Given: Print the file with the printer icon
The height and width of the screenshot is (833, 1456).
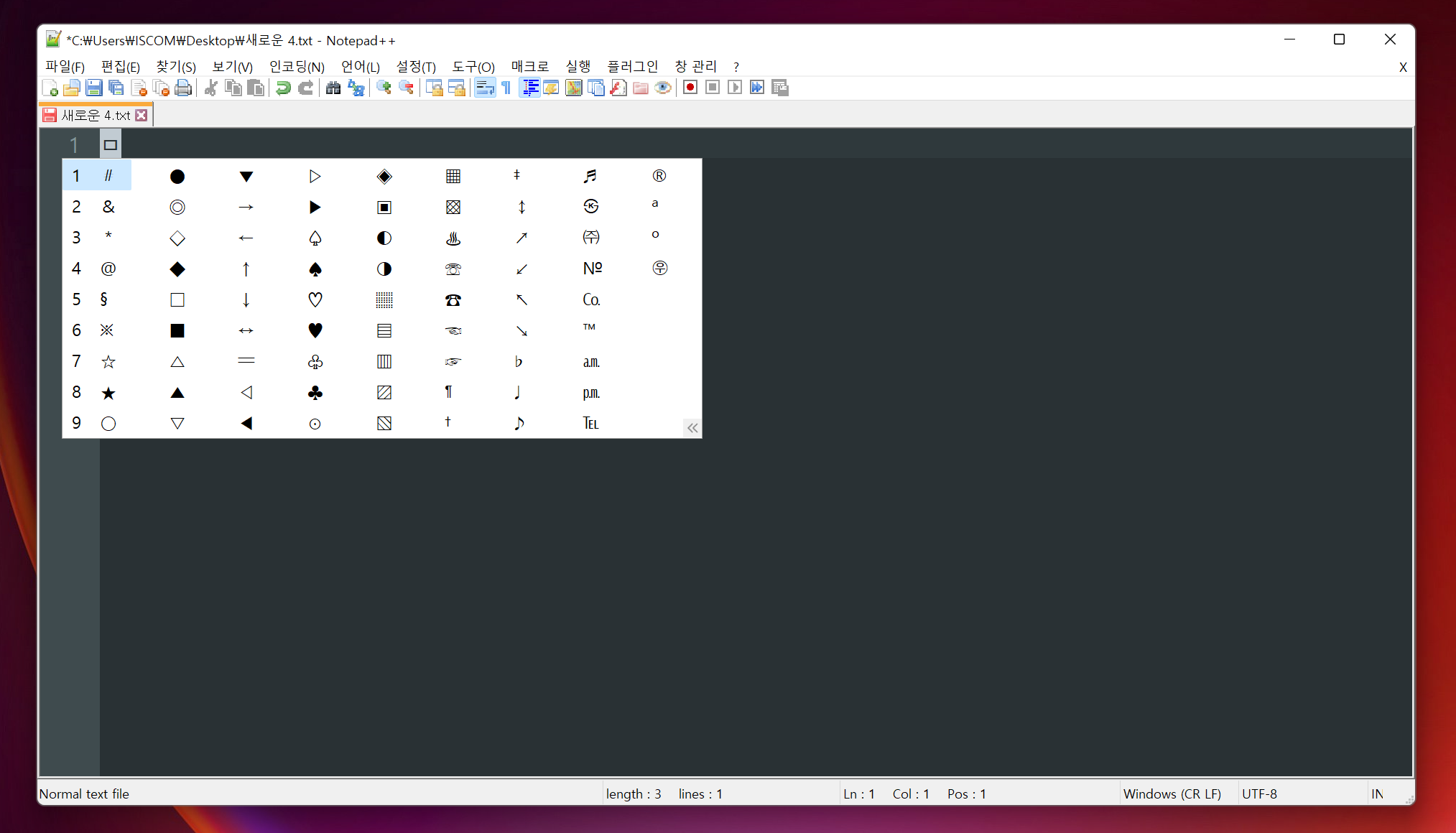Looking at the screenshot, I should pyautogui.click(x=184, y=88).
